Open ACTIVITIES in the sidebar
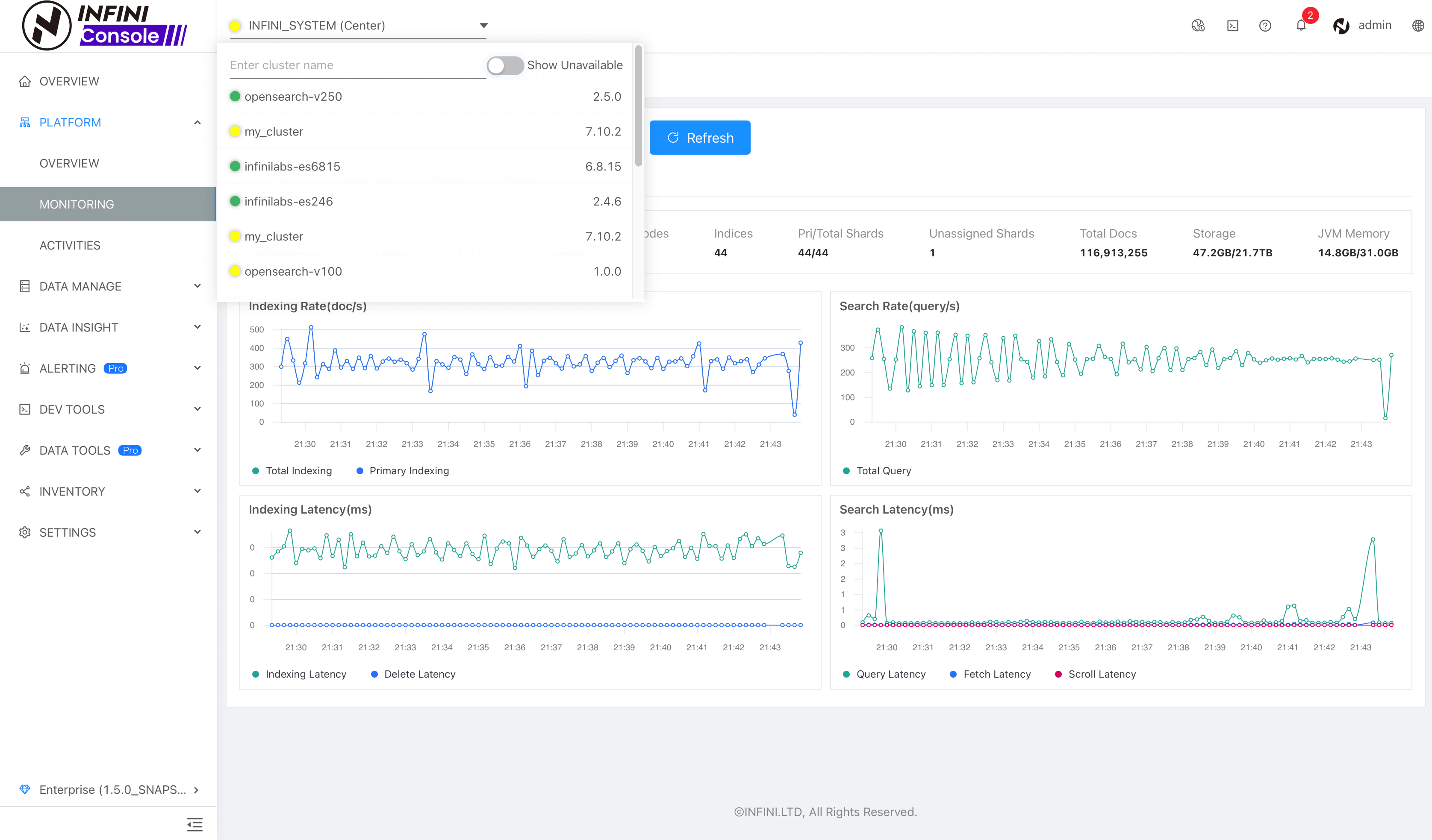1432x840 pixels. click(x=70, y=245)
